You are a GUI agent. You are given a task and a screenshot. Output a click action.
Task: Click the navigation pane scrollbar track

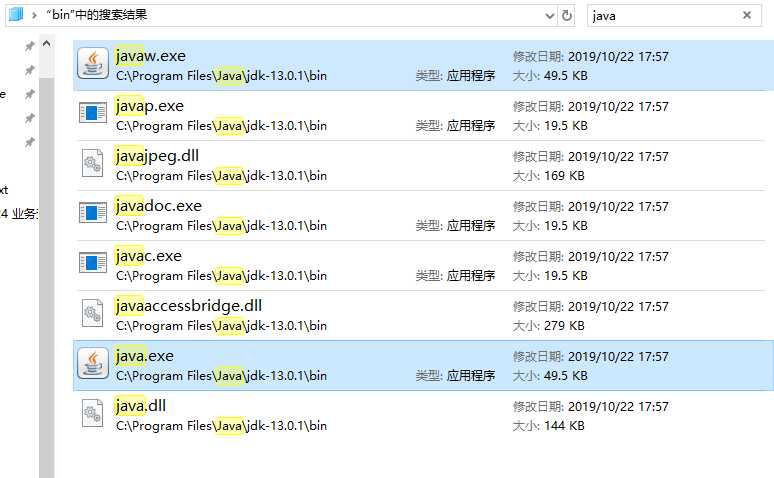46,277
